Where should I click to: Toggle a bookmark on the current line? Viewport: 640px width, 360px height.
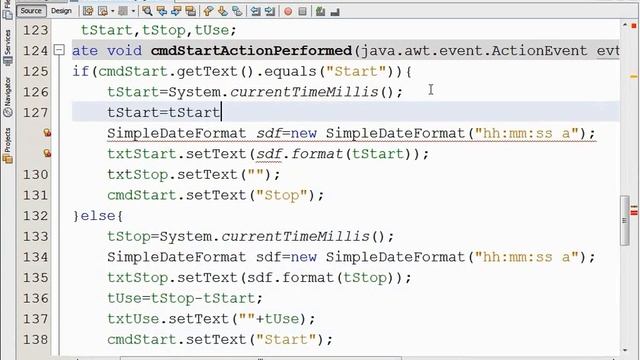237,11
